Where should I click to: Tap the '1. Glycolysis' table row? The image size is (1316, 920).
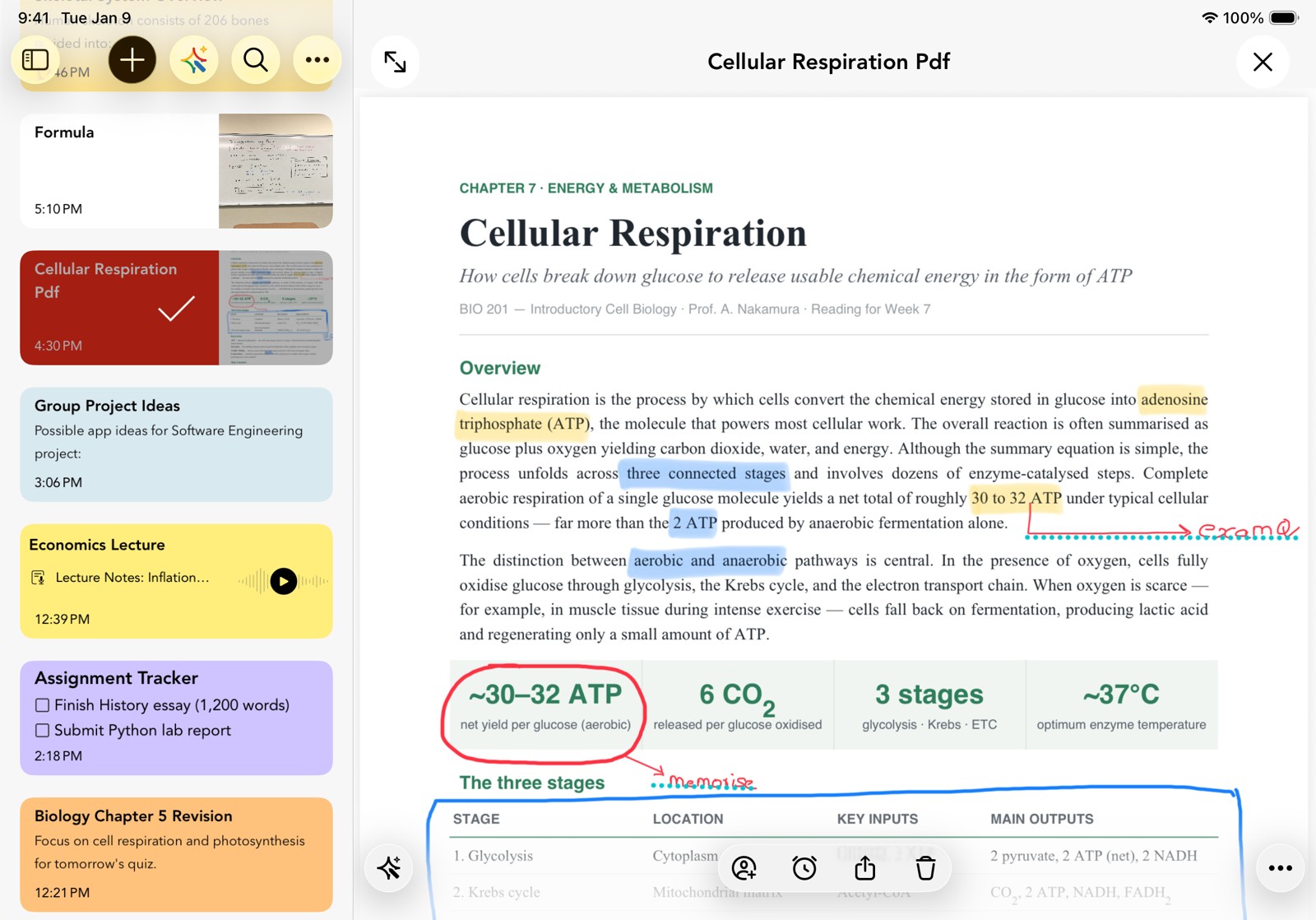tap(834, 856)
